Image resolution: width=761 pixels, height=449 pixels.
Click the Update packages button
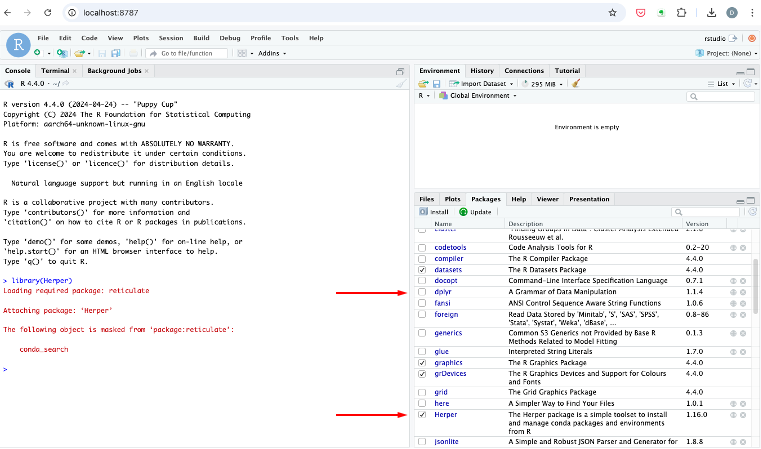click(x=475, y=212)
